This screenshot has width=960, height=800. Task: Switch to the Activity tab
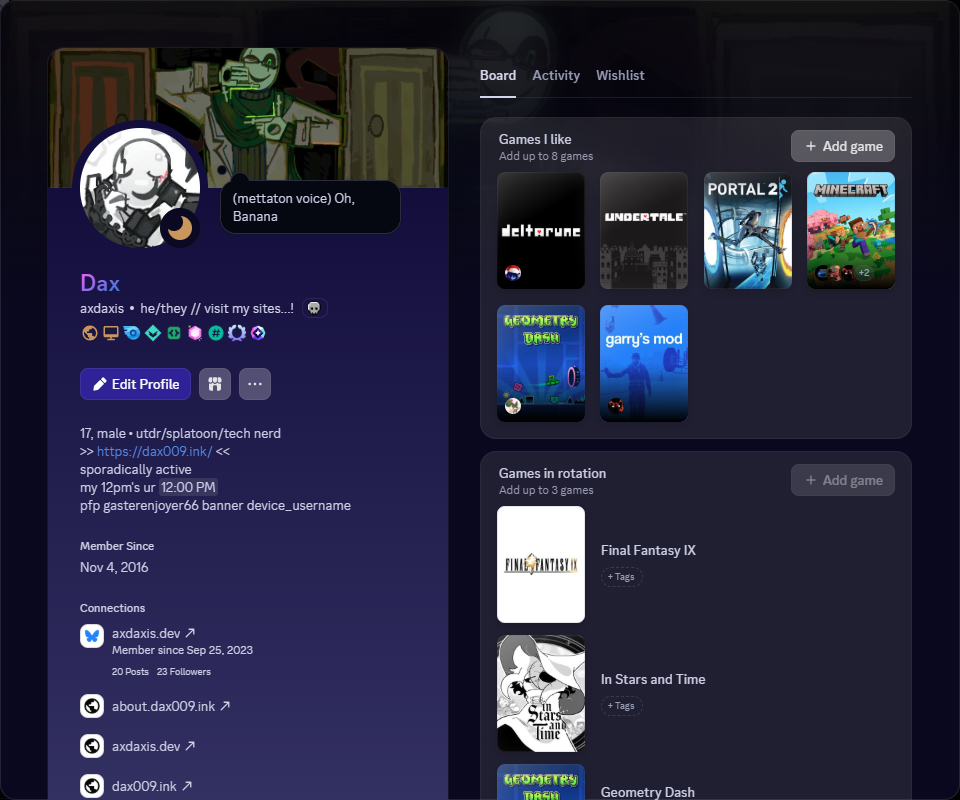(x=556, y=76)
